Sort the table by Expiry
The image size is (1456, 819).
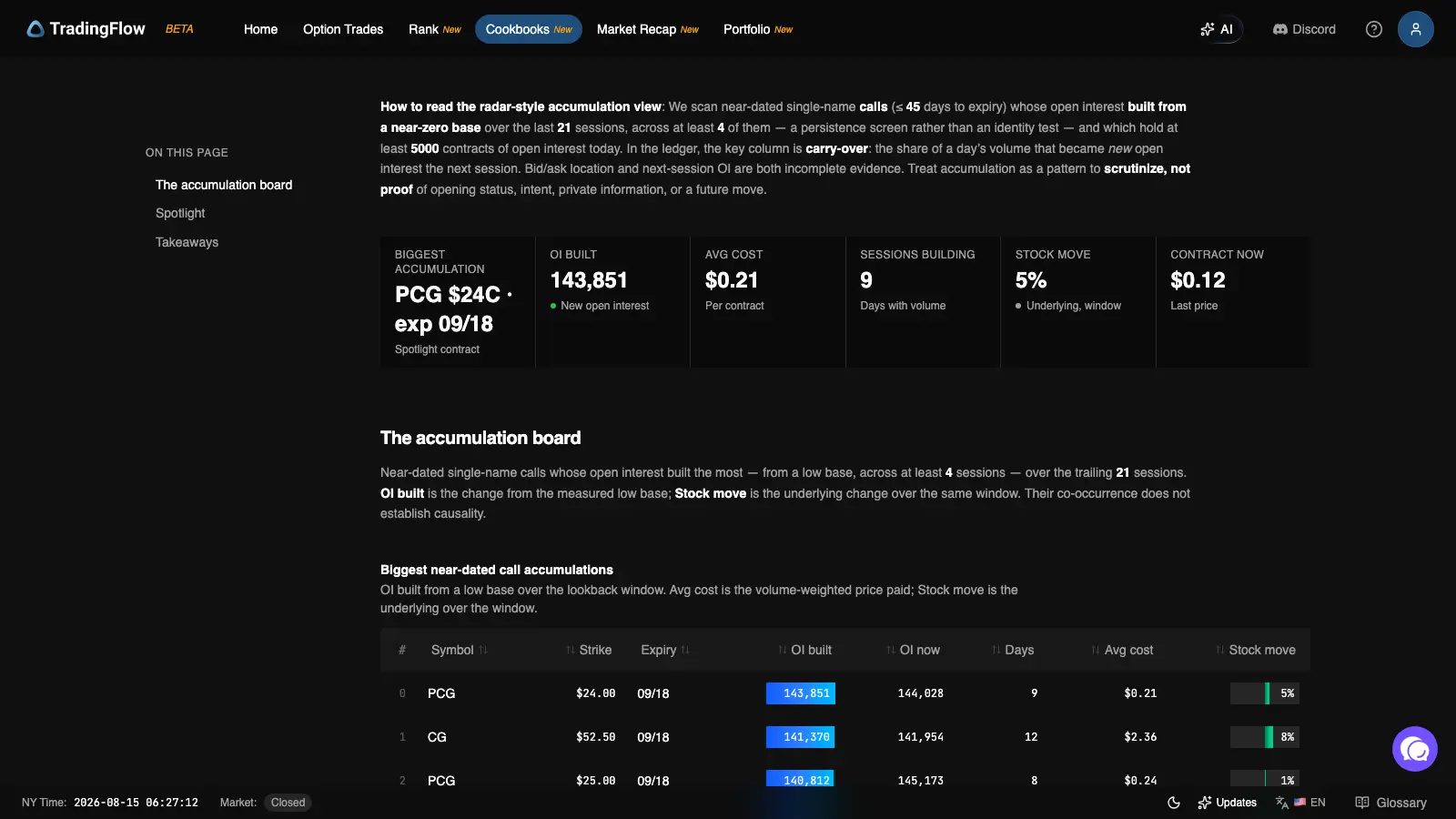[x=665, y=650]
